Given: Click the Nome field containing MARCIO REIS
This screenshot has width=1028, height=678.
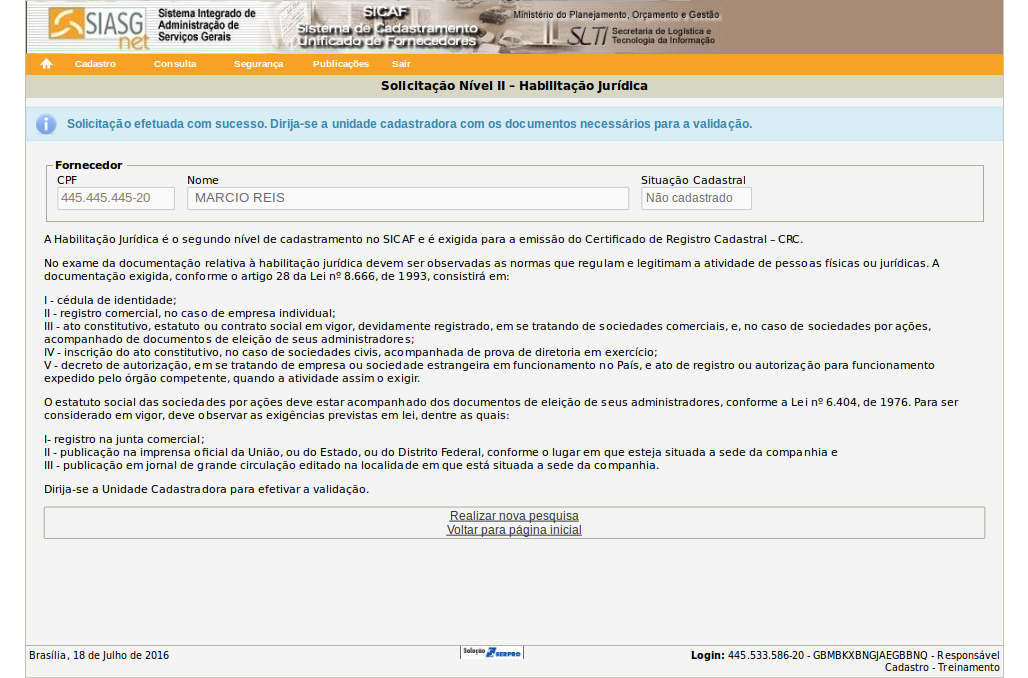Looking at the screenshot, I should [408, 198].
